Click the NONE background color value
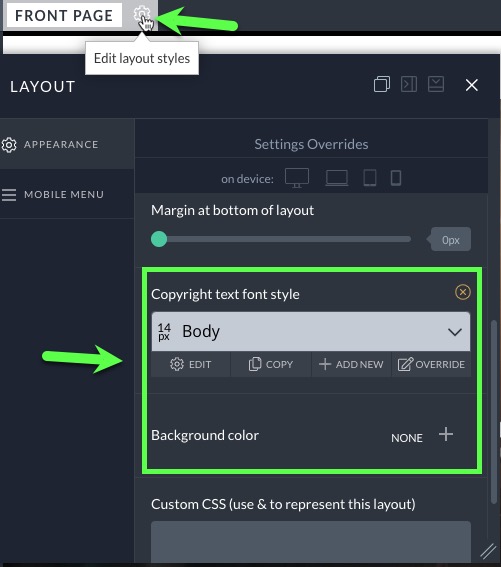This screenshot has height=567, width=501. coord(407,438)
